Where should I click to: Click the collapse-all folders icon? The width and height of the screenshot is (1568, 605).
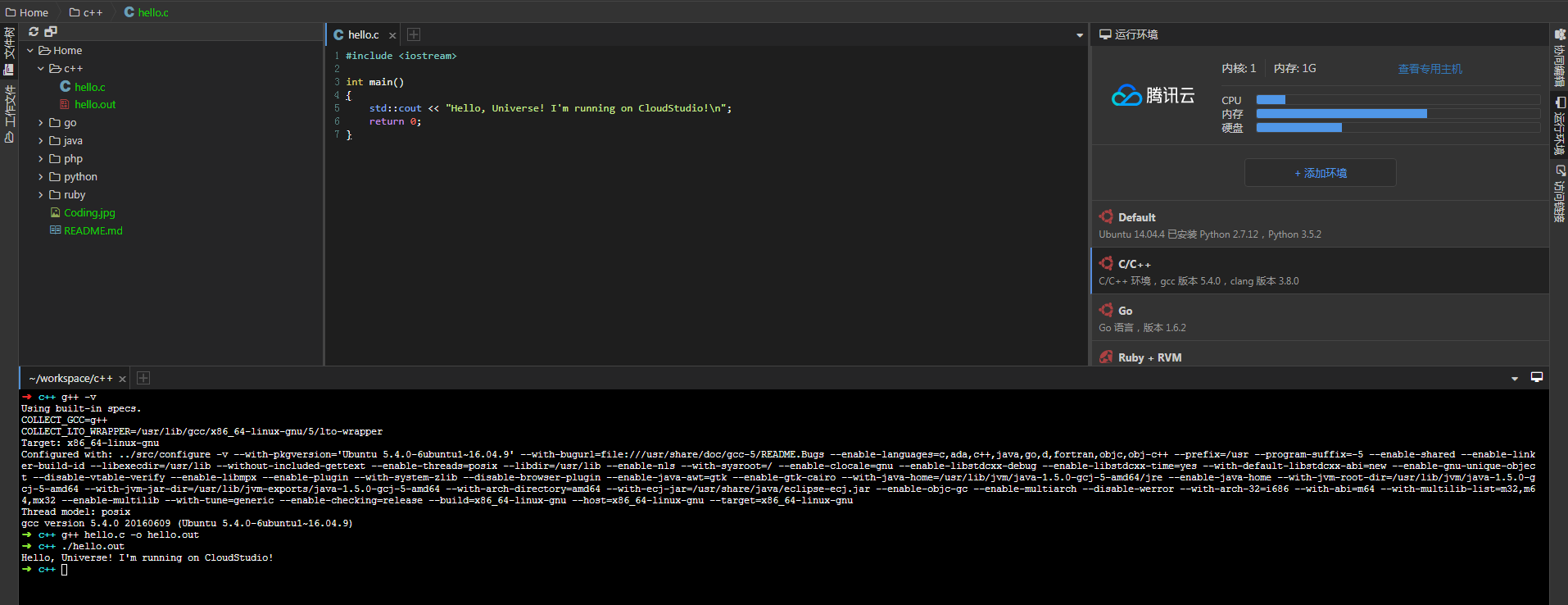[51, 31]
